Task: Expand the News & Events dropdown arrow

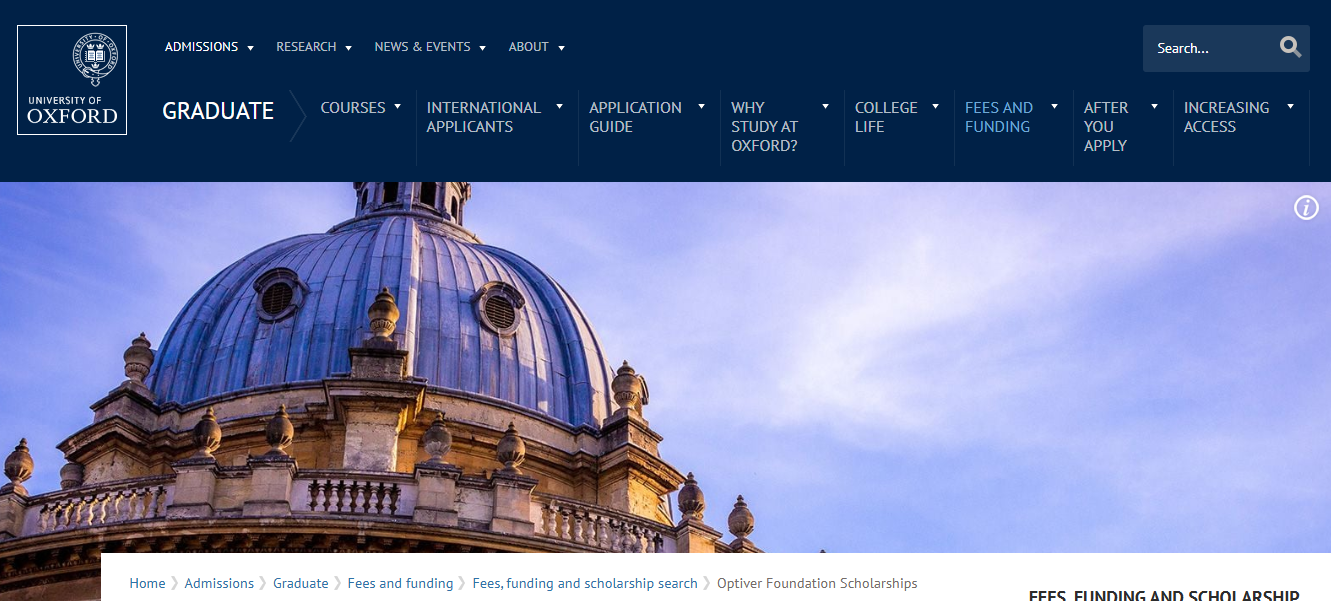Action: coord(482,48)
